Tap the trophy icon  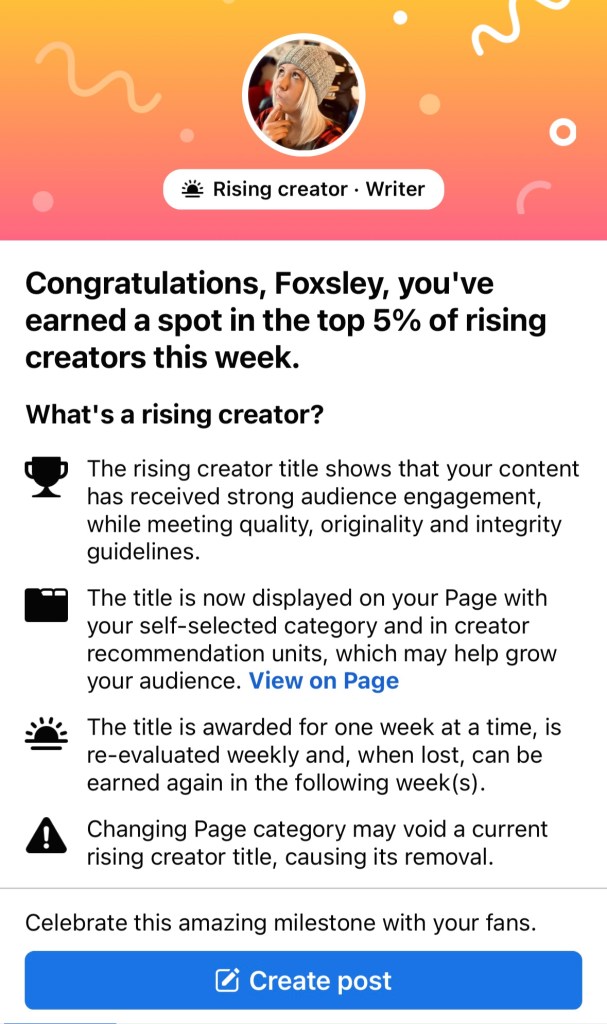pos(45,476)
